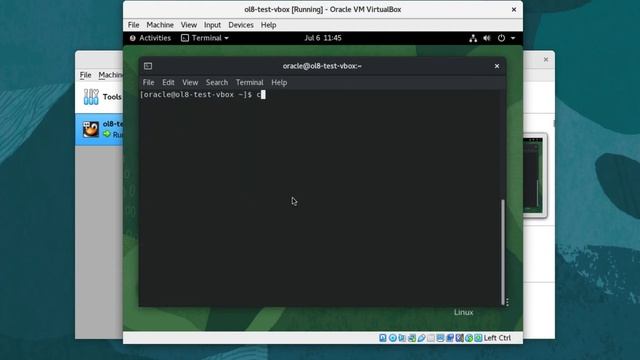Open the VM window File menu
The image size is (640, 360).
pyautogui.click(x=133, y=25)
